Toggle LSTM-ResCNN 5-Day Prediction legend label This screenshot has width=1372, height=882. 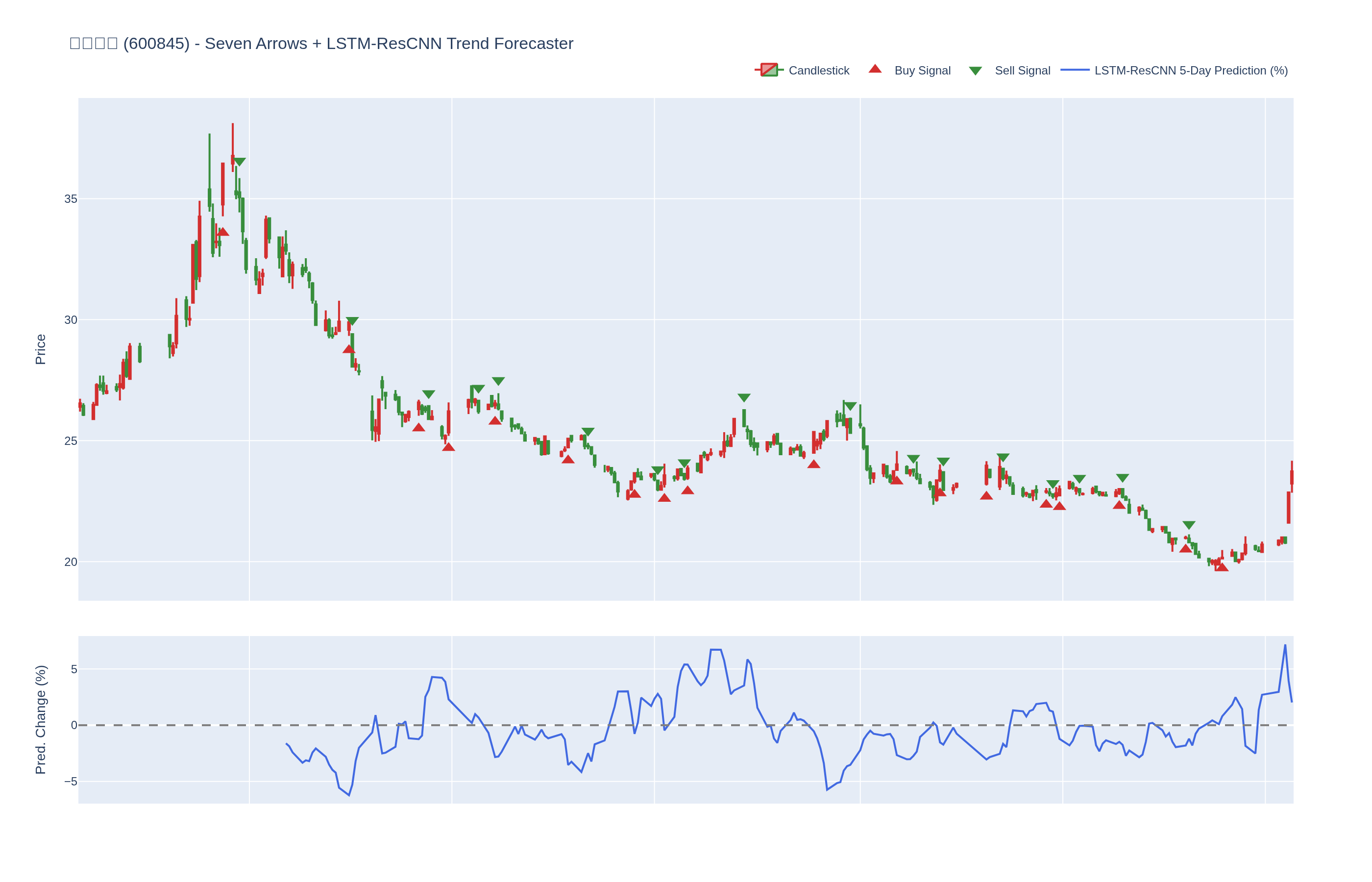1191,71
